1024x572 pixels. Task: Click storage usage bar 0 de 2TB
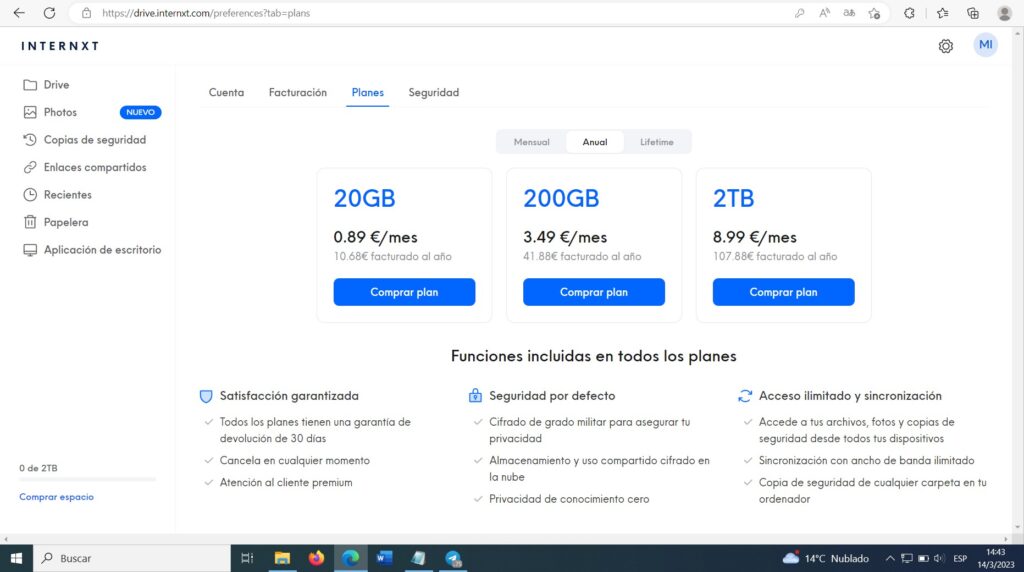[88, 479]
